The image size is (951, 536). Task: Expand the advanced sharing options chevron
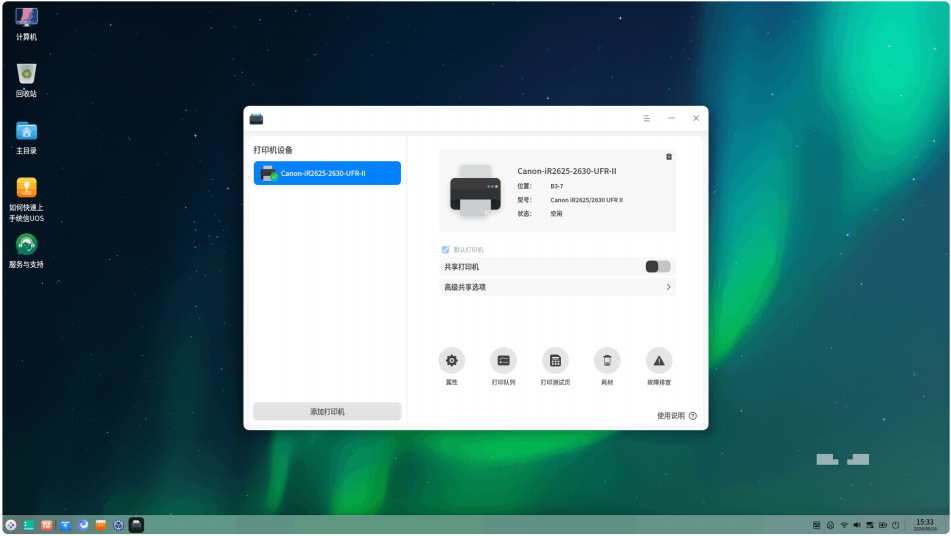[668, 287]
